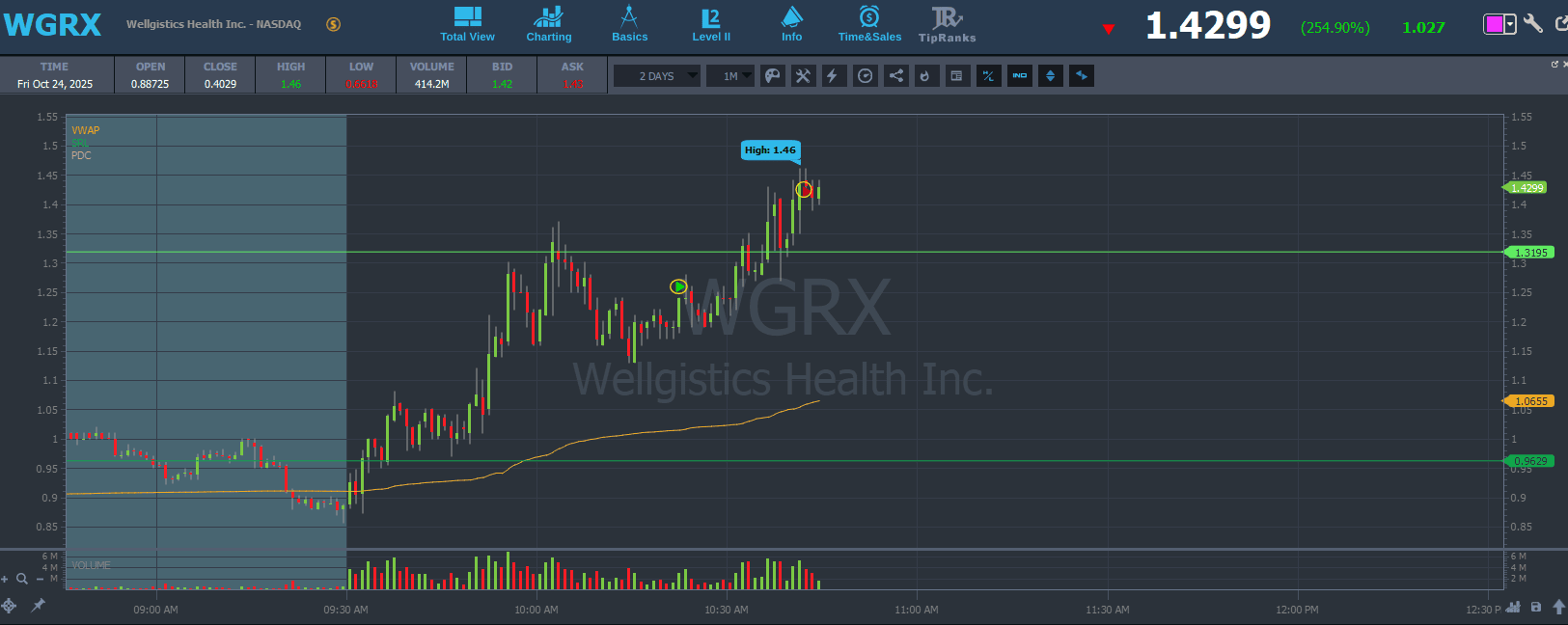Expand the 1M interval dropdown
1568x625 pixels.
729,76
